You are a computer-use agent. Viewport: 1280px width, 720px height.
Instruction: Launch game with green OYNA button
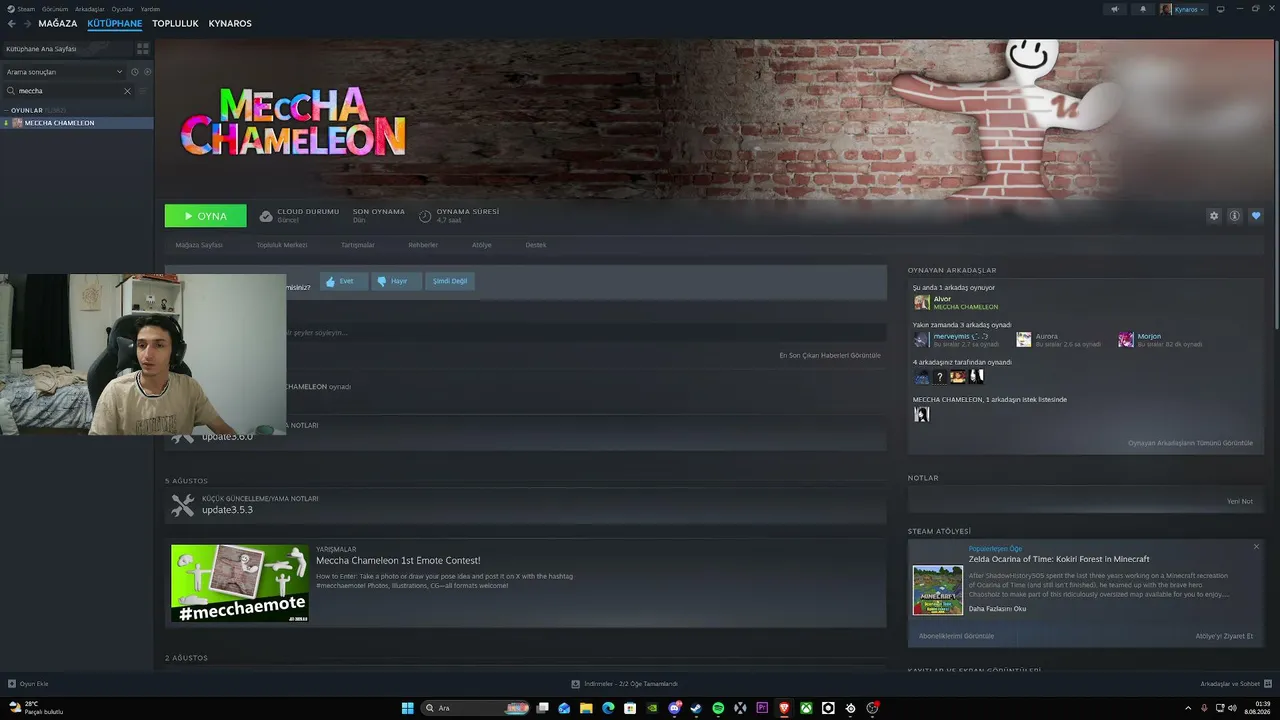[x=205, y=216]
